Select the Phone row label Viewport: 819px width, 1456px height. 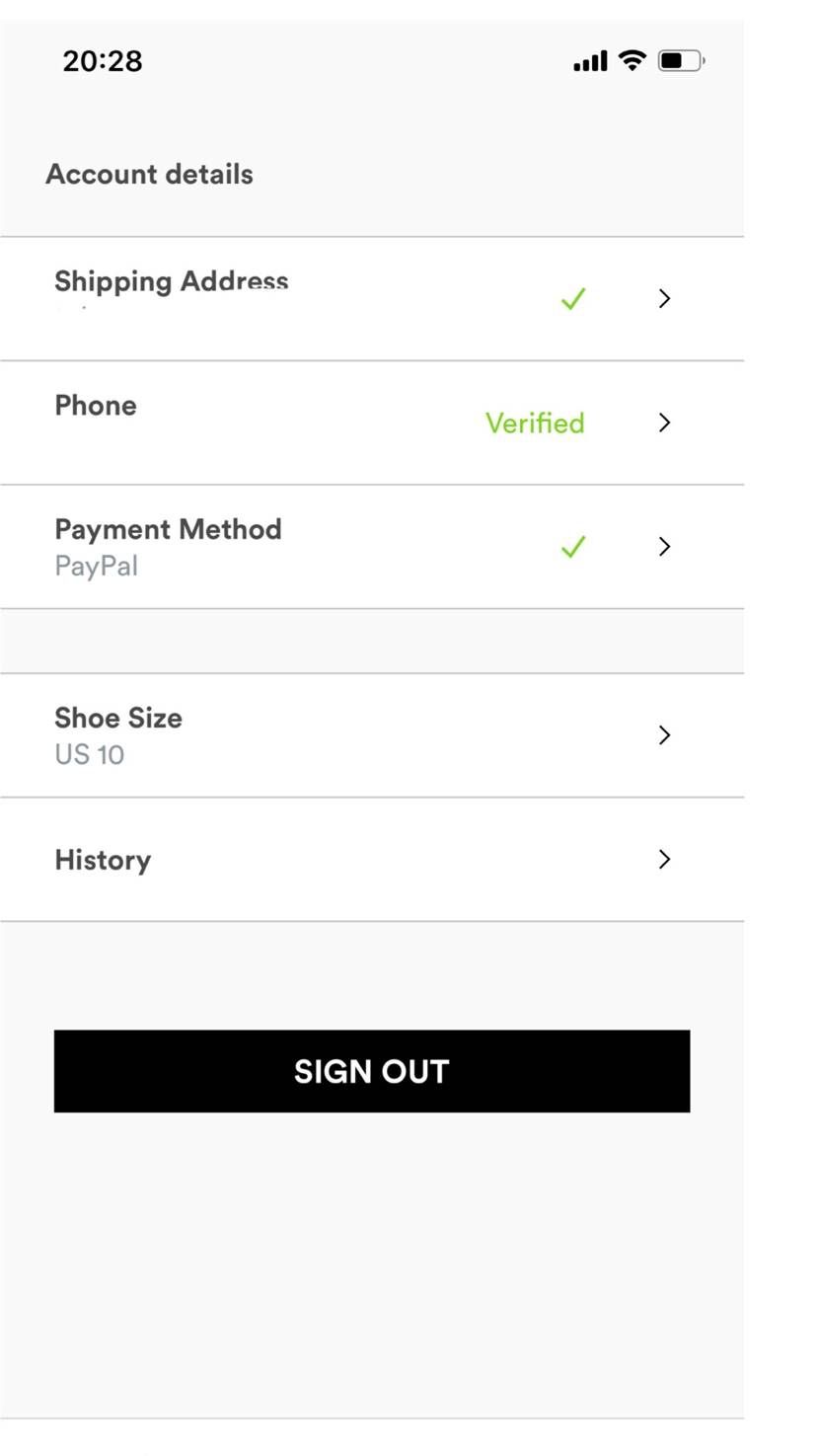pos(96,405)
